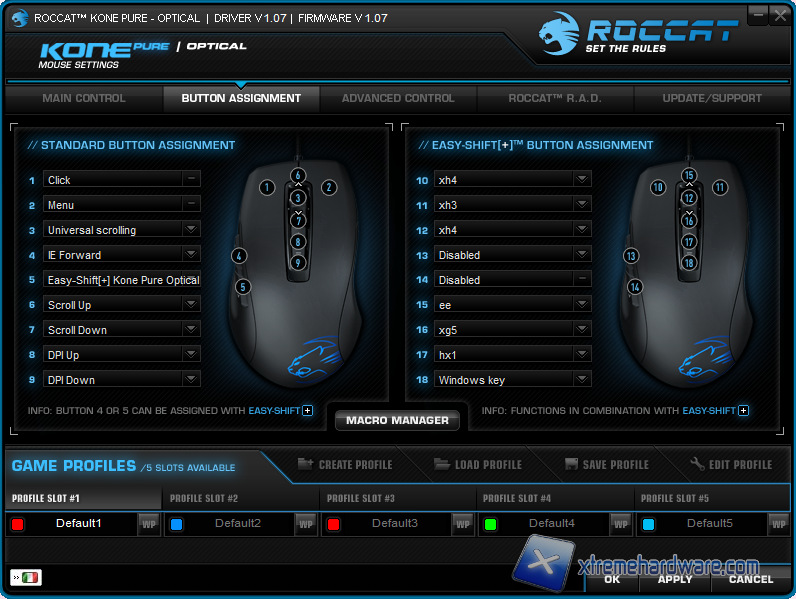Switch to the Main Control tab

tap(84, 98)
